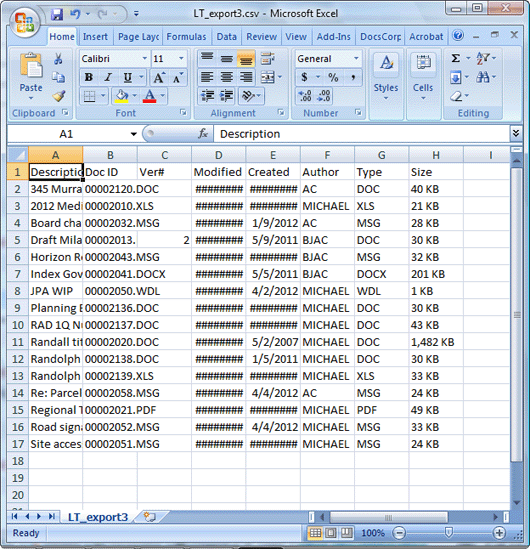Screen dimensions: 530x549
Task: Decrease font size with Shrink Font
Action: (178, 77)
